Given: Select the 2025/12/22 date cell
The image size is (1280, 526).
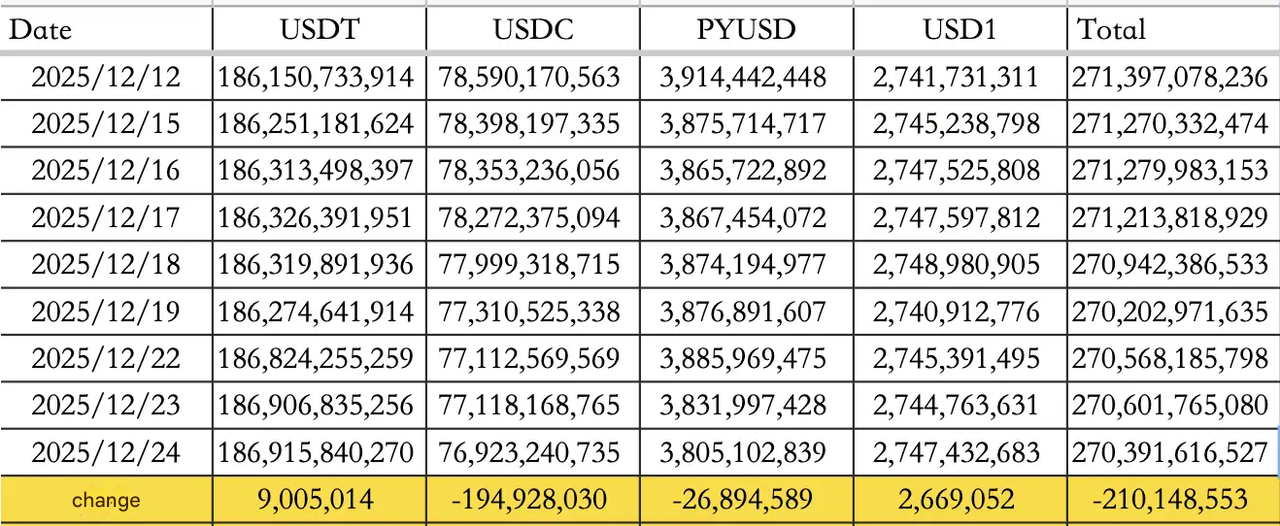Looking at the screenshot, I should coord(106,358).
